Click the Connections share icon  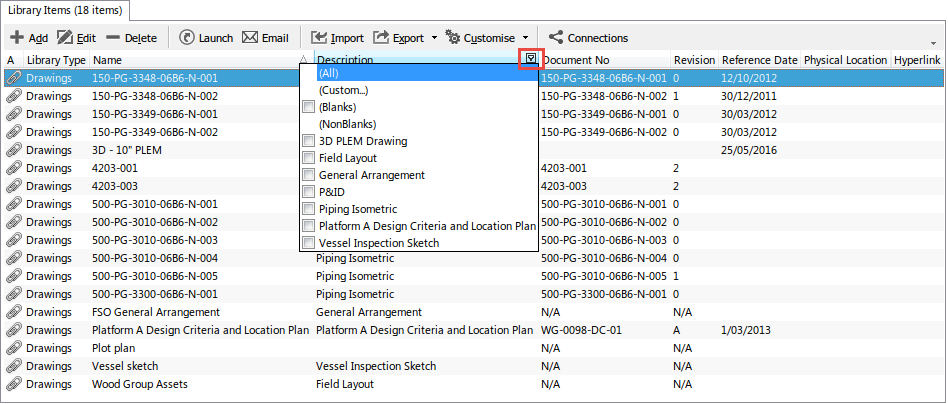click(556, 38)
